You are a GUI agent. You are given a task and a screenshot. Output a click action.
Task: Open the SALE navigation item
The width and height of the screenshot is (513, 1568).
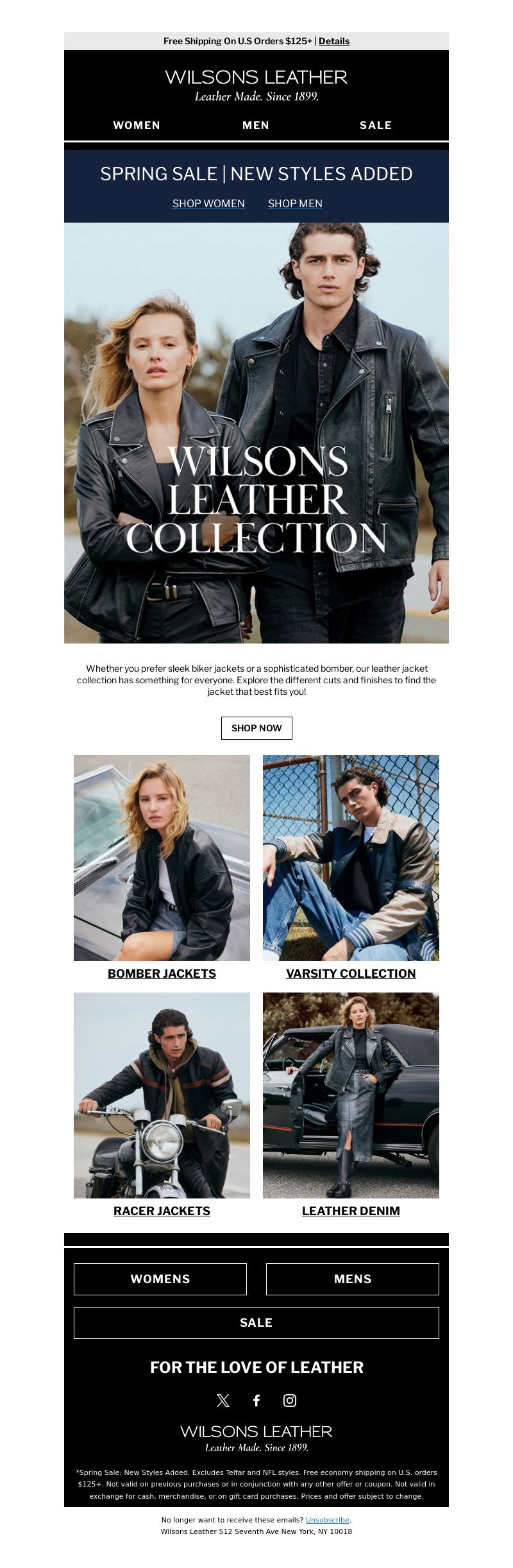[x=376, y=125]
